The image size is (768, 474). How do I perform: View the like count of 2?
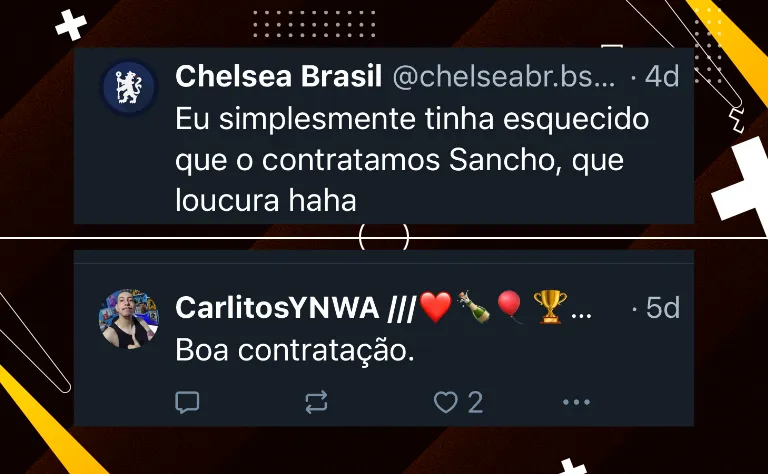pyautogui.click(x=476, y=403)
